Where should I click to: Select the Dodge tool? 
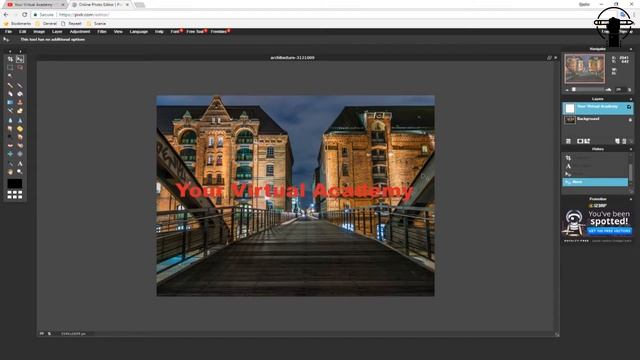click(10, 138)
